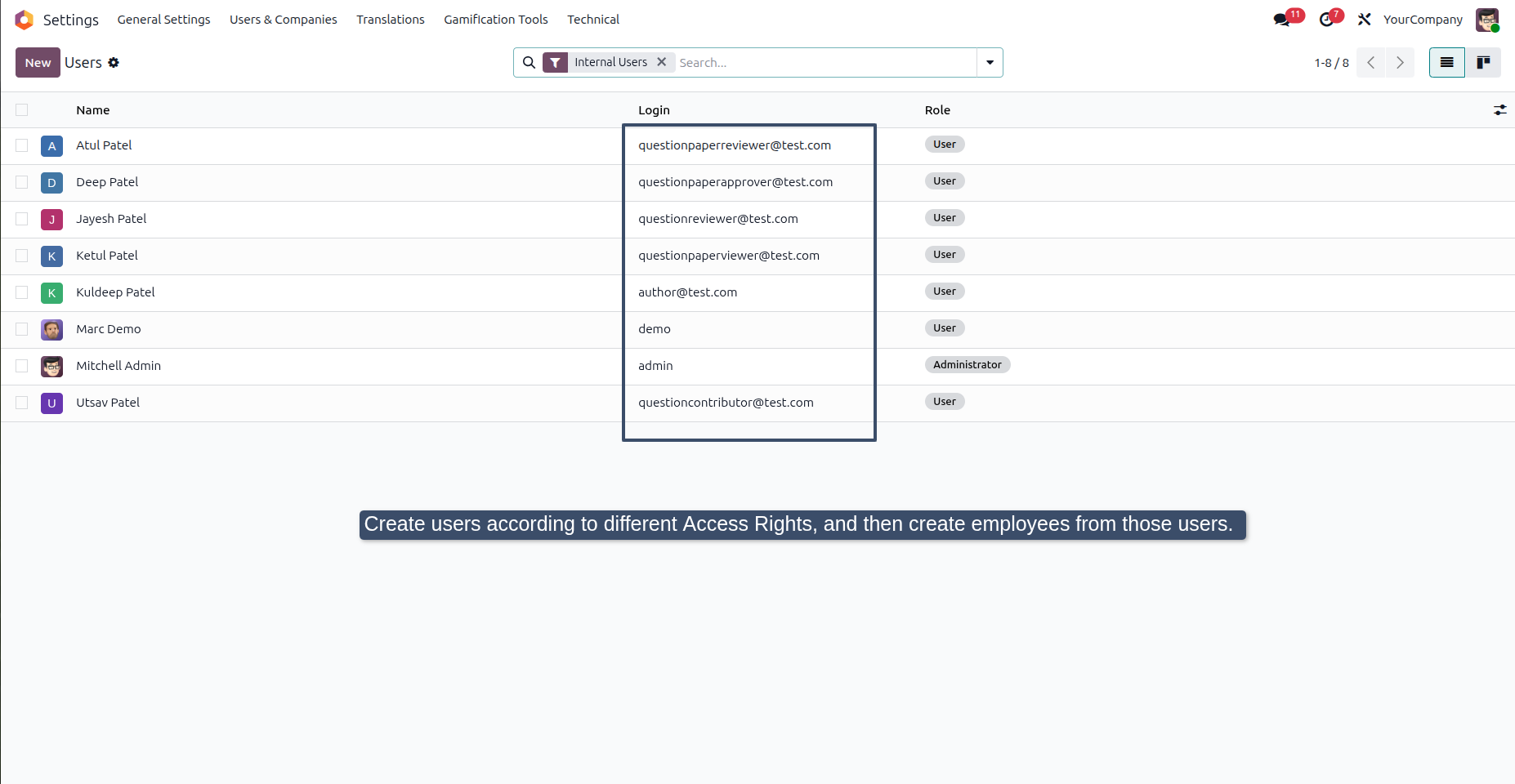Open the General Settings menu
This screenshot has width=1515, height=784.
(x=163, y=20)
